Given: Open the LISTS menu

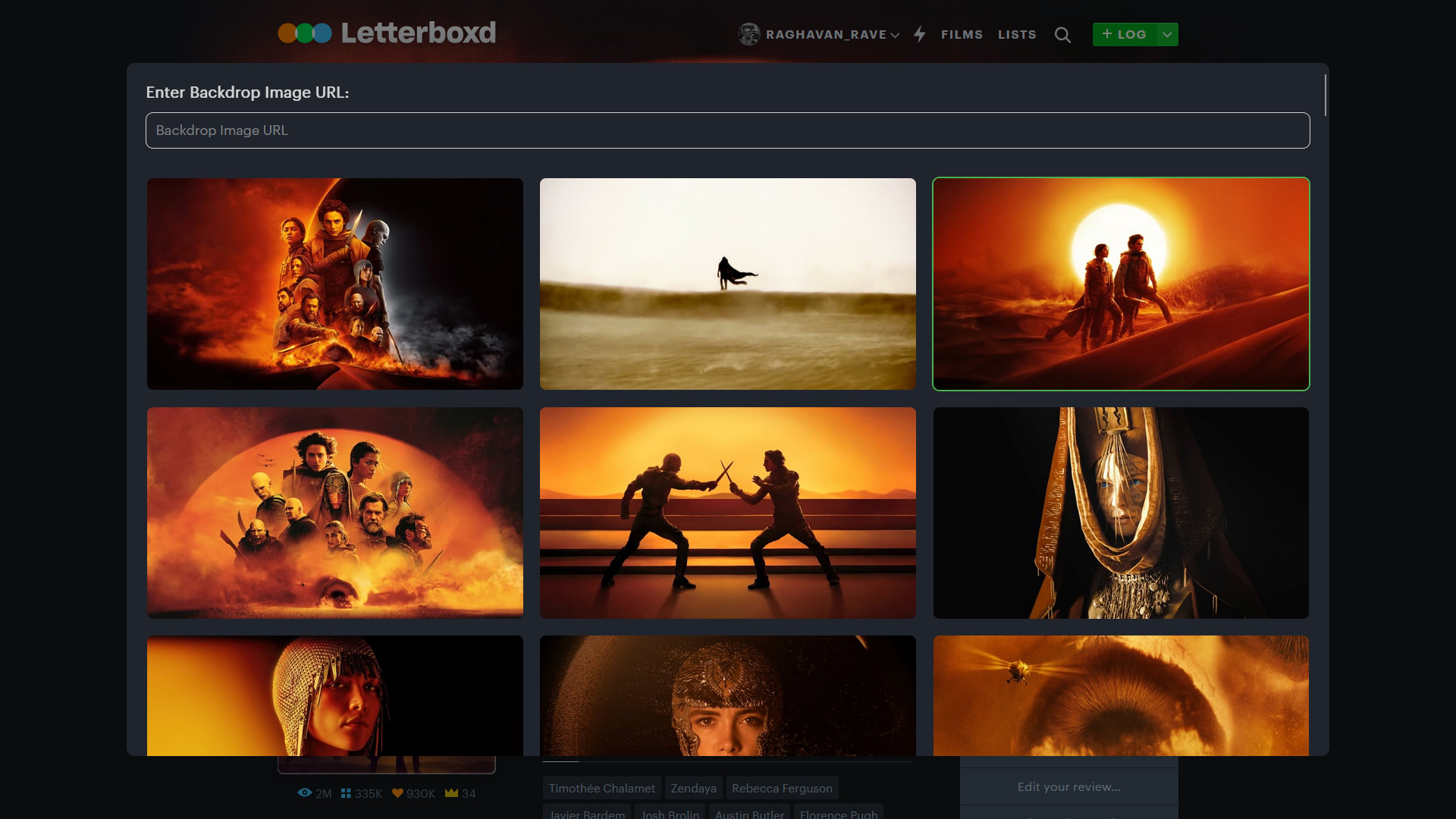Looking at the screenshot, I should (1017, 34).
